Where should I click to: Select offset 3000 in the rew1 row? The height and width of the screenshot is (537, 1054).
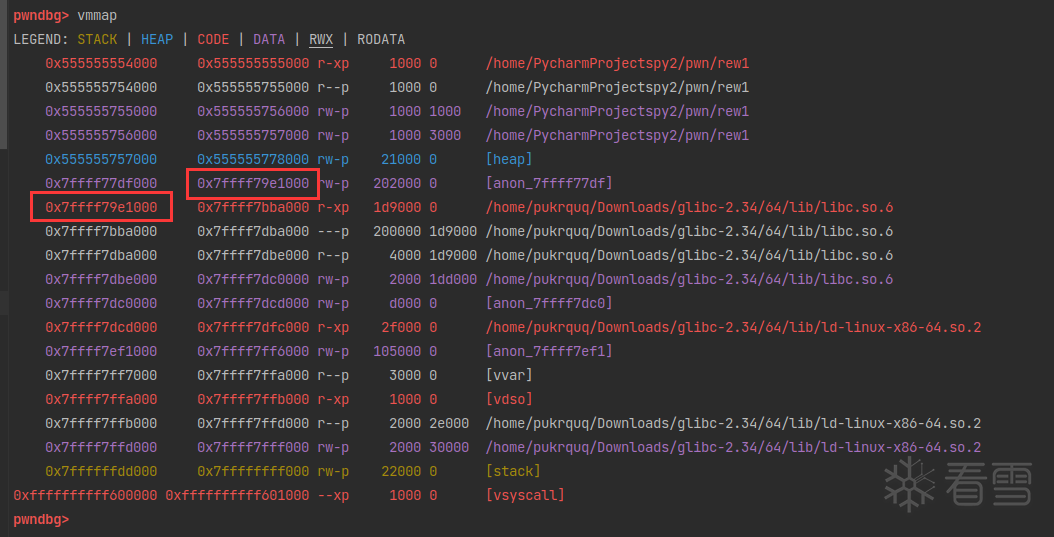point(445,135)
